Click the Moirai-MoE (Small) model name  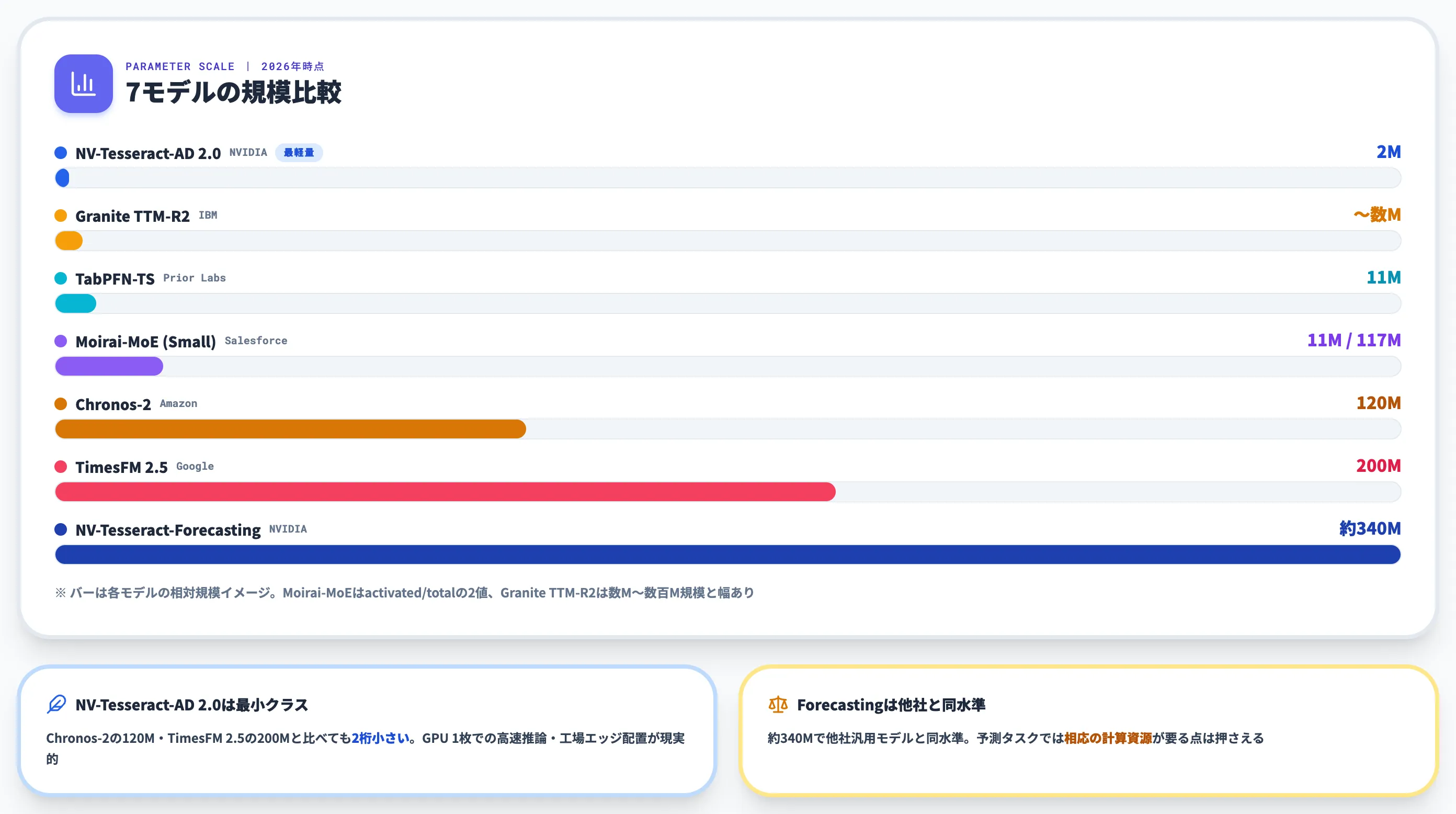pyautogui.click(x=146, y=342)
